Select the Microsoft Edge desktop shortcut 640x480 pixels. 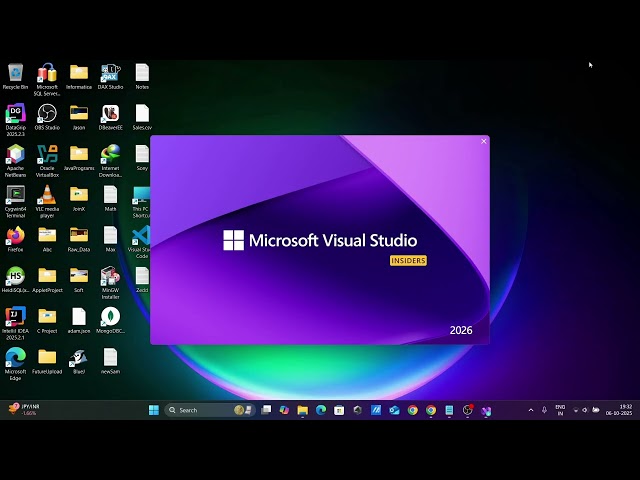(16, 364)
